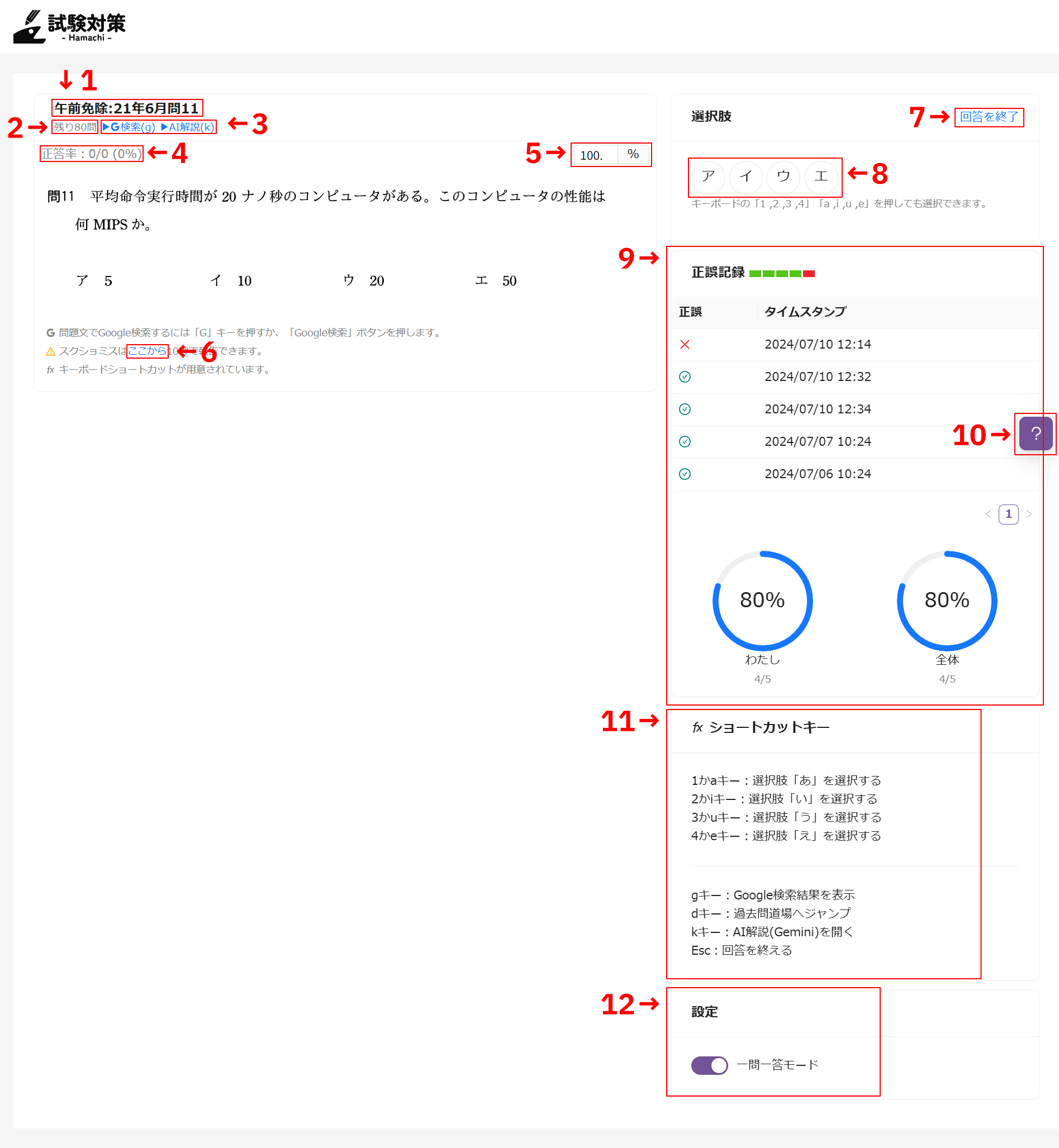Click the 100% zoom input field
The image size is (1059, 1148).
[x=595, y=155]
